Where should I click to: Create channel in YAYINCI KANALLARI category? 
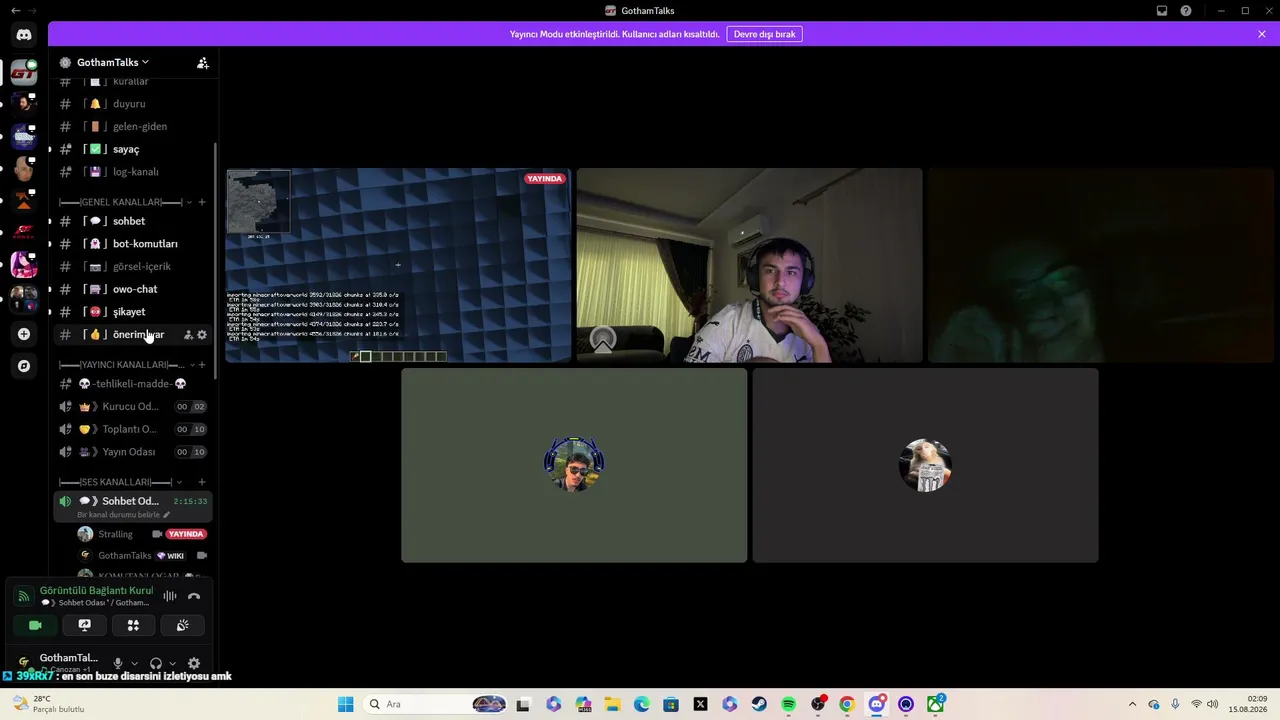tap(202, 365)
